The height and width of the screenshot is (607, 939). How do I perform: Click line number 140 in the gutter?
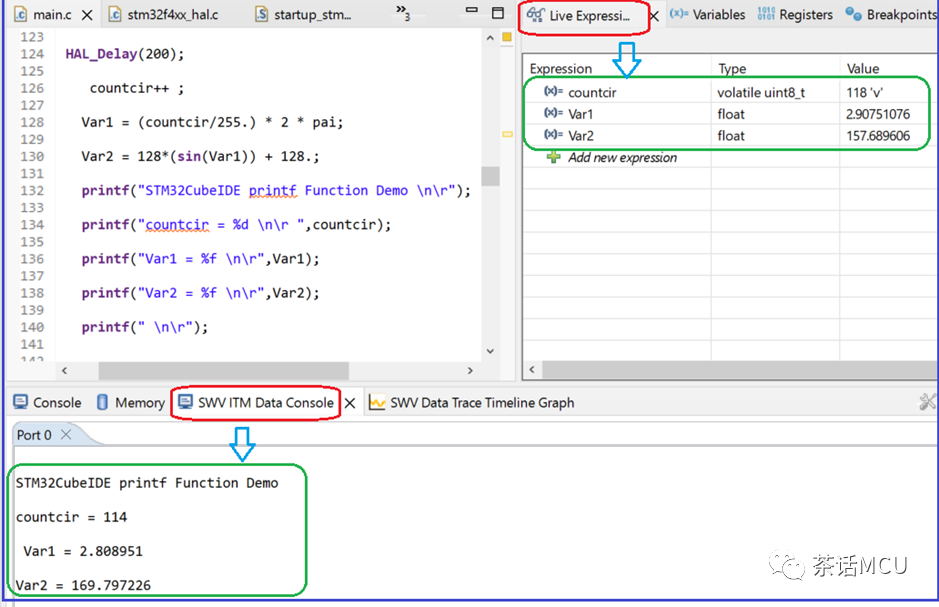(x=32, y=327)
